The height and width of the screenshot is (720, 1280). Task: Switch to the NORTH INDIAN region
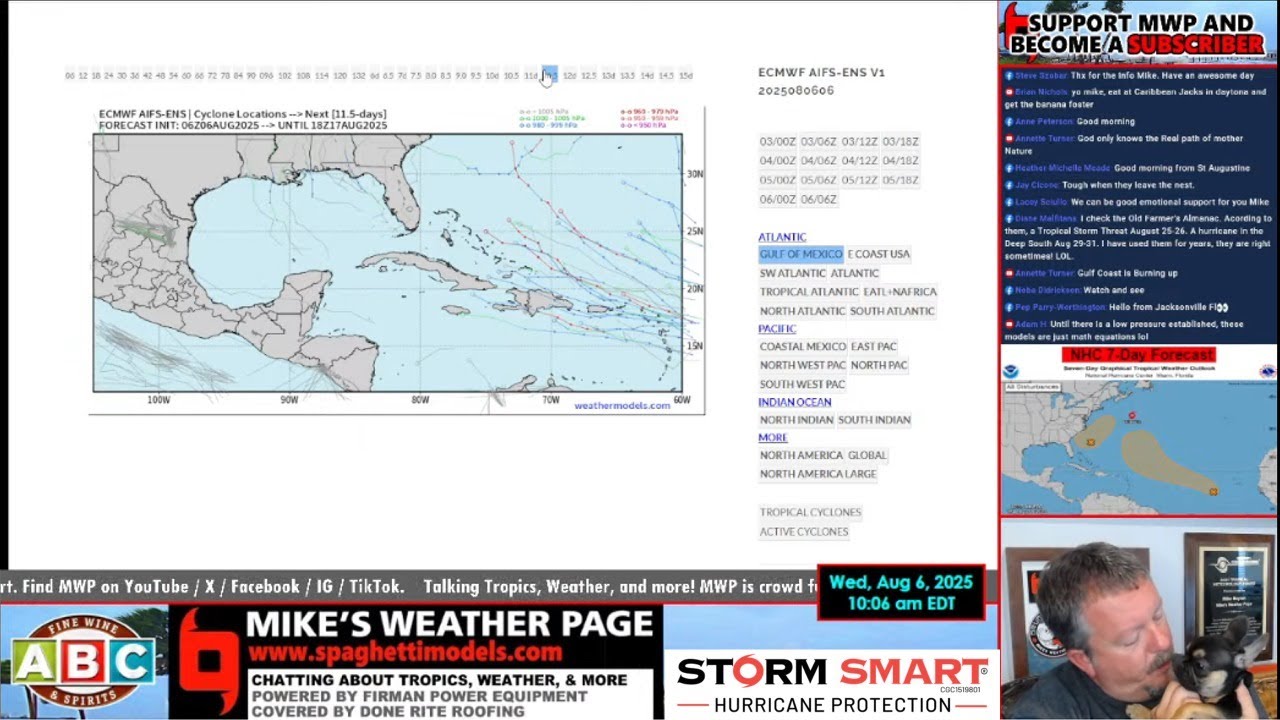click(797, 421)
